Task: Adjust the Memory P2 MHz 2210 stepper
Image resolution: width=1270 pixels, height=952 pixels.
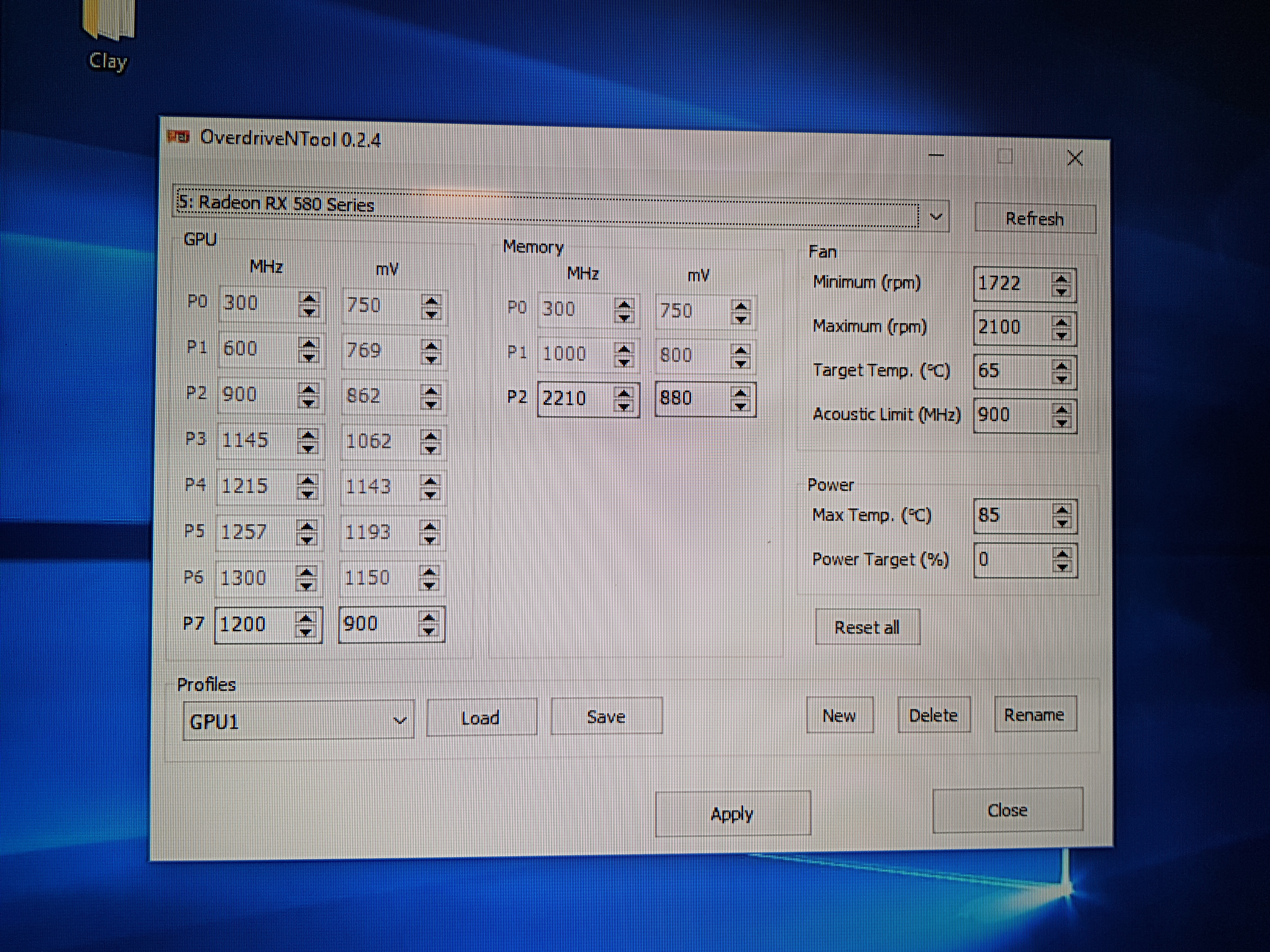Action: coord(624,400)
